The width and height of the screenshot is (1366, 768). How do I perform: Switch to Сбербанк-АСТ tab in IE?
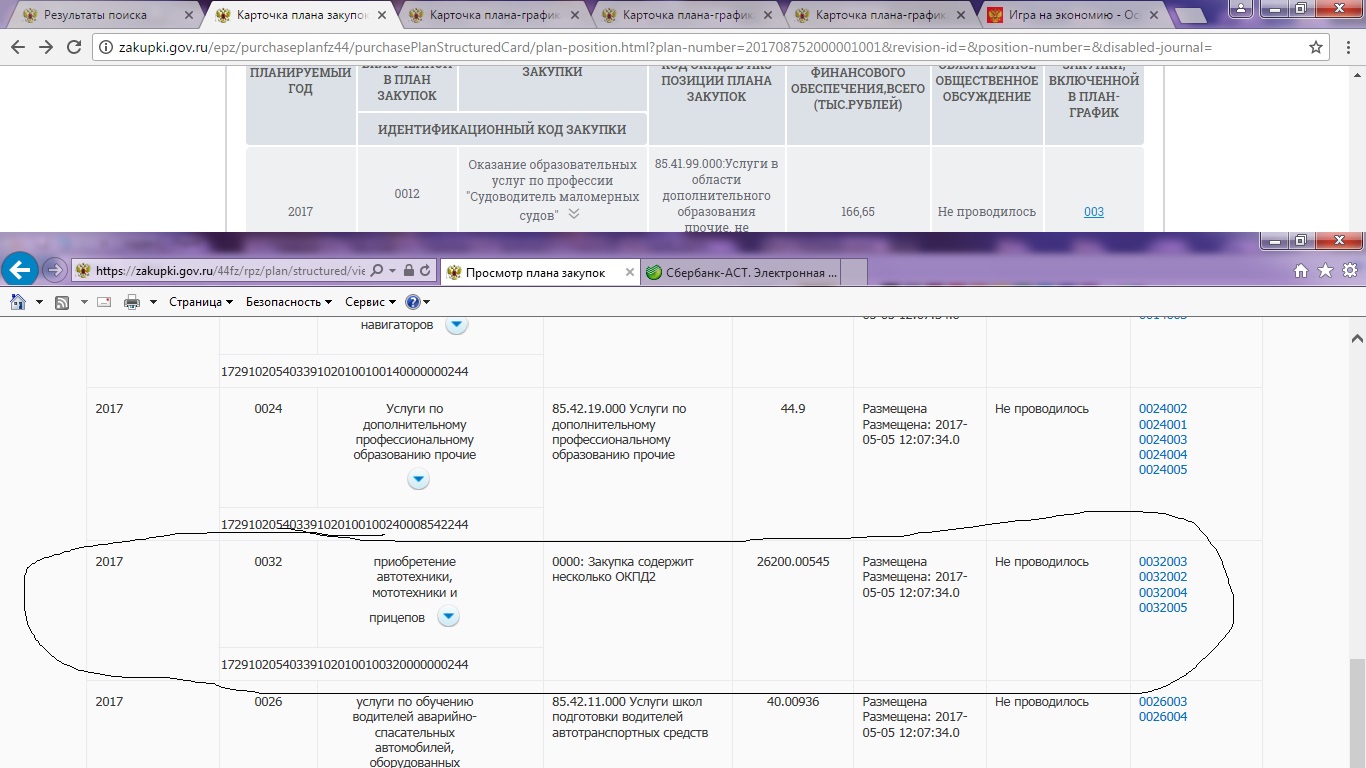coord(740,272)
